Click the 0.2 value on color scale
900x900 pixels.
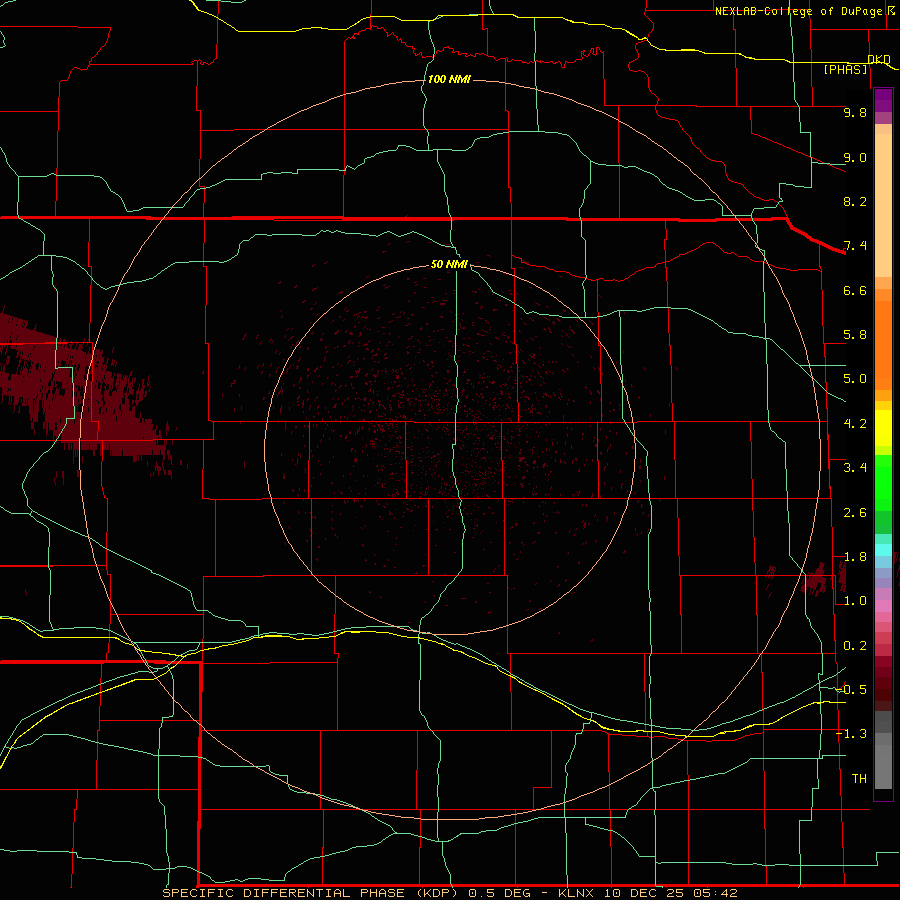click(855, 646)
